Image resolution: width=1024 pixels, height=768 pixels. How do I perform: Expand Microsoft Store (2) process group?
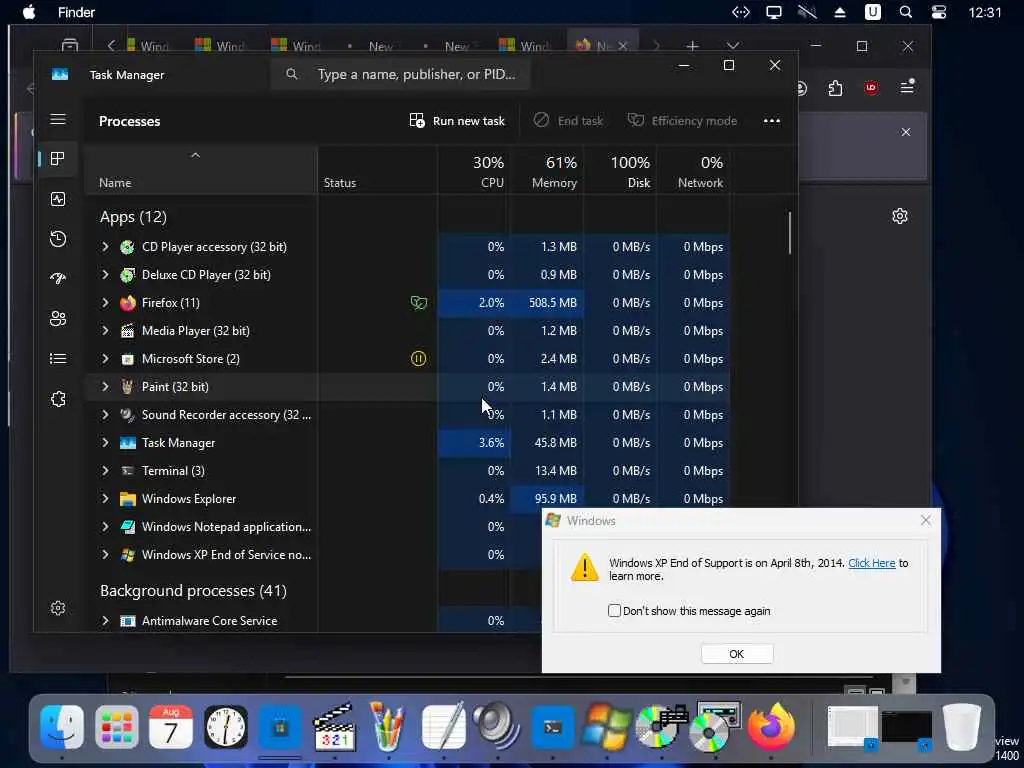pyautogui.click(x=105, y=359)
